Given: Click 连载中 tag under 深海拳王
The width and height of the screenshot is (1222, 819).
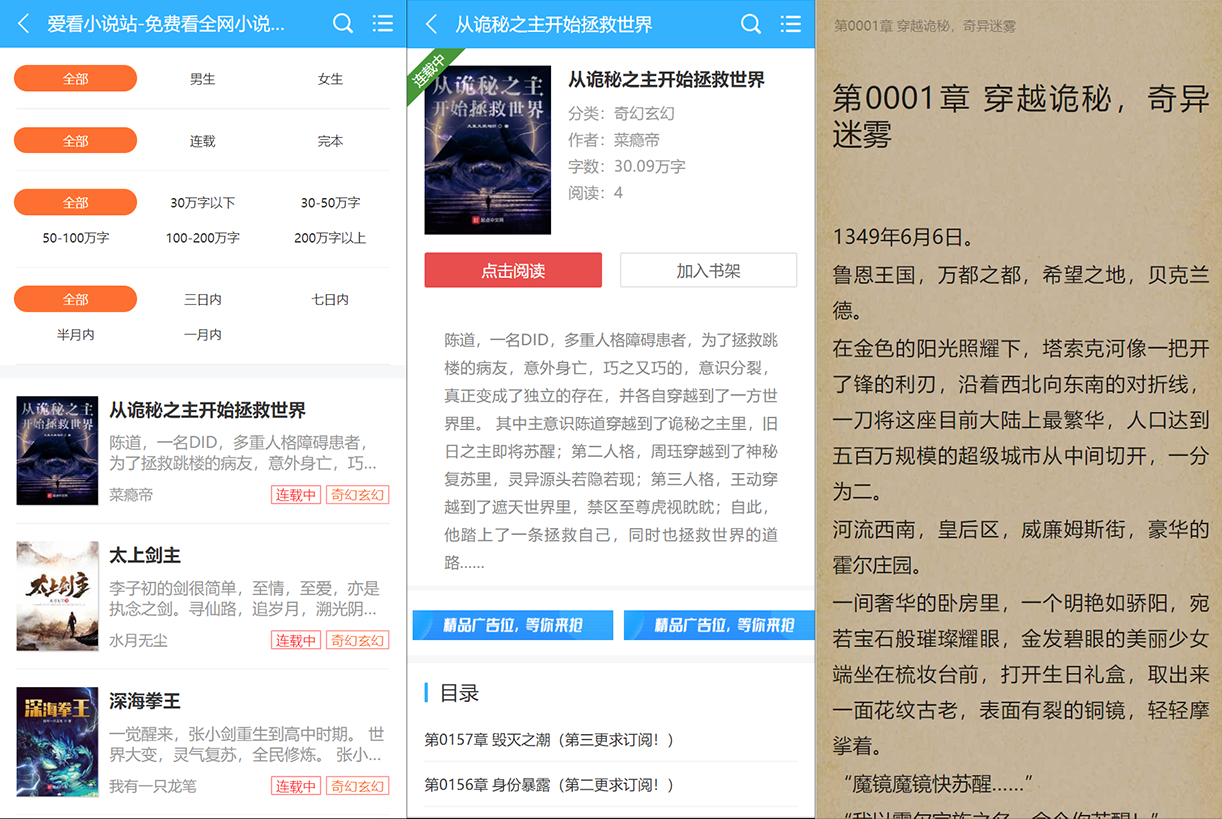Looking at the screenshot, I should [295, 786].
